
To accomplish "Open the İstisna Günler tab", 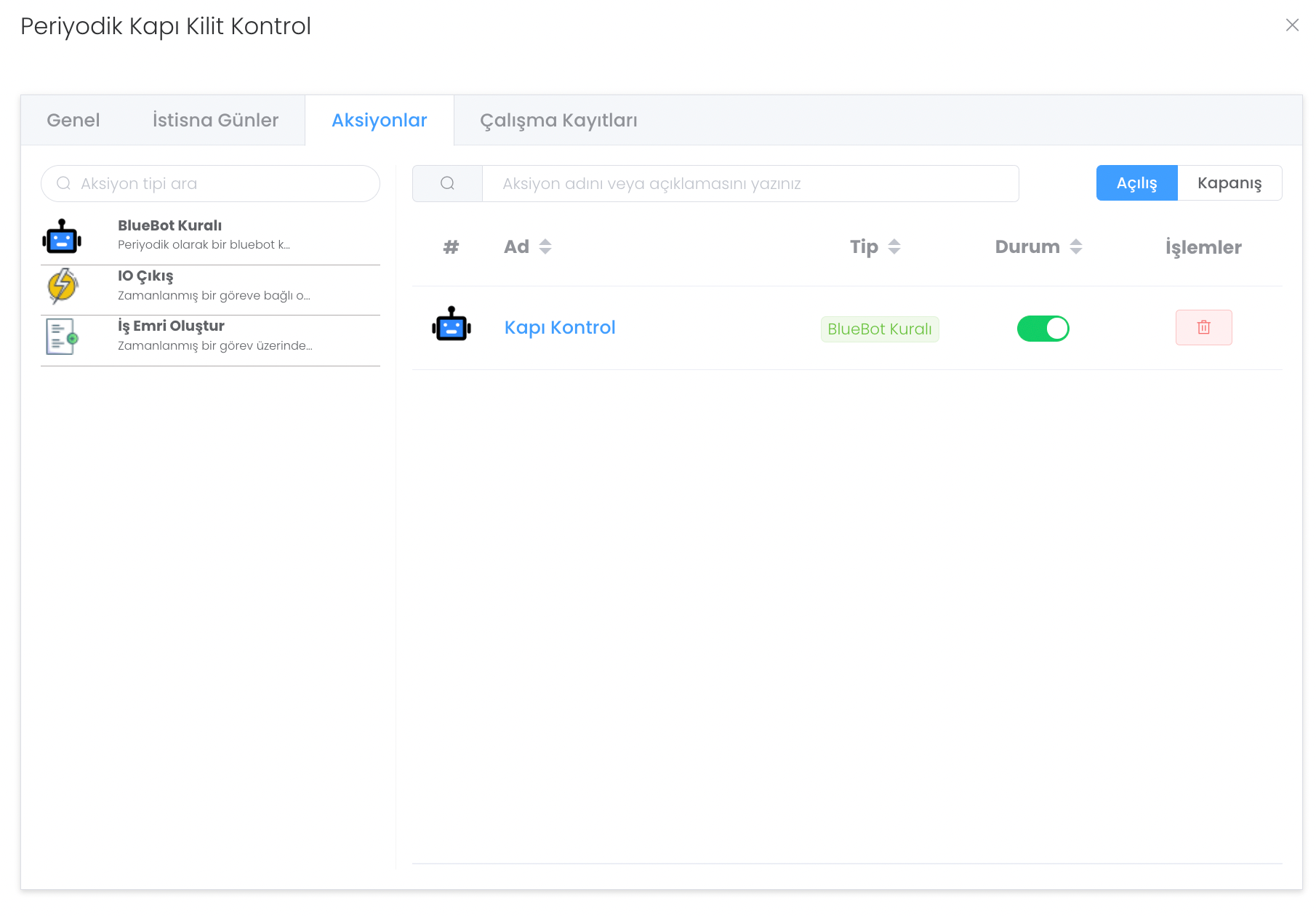I will 215,120.
